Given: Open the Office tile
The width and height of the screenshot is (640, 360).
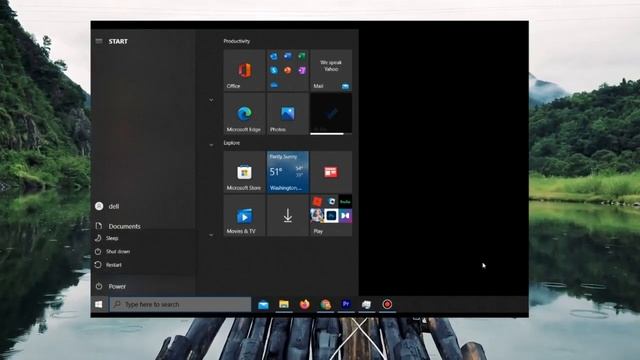Looking at the screenshot, I should click(244, 71).
